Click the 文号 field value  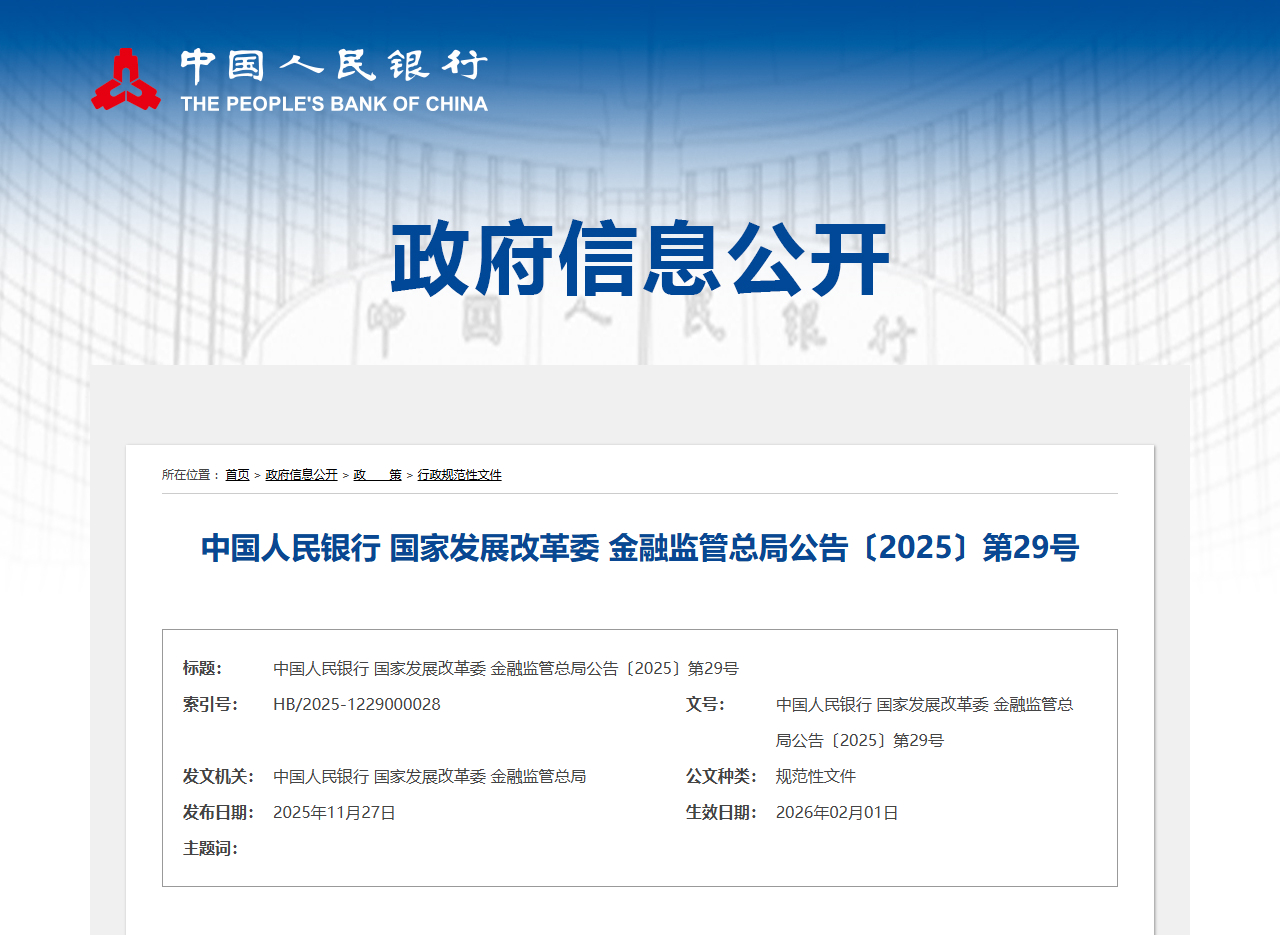coord(925,703)
